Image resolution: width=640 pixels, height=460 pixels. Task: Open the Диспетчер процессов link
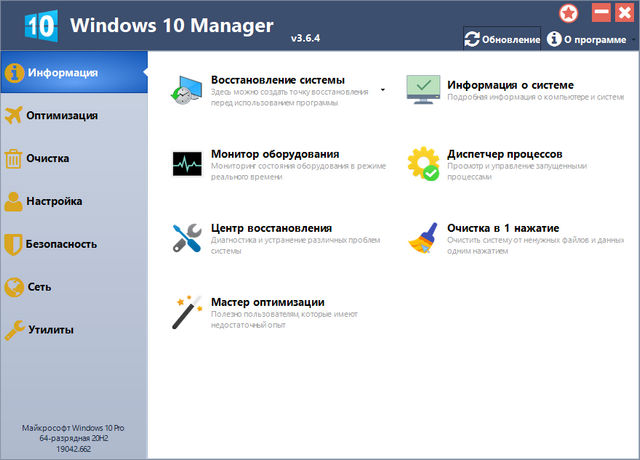505,154
